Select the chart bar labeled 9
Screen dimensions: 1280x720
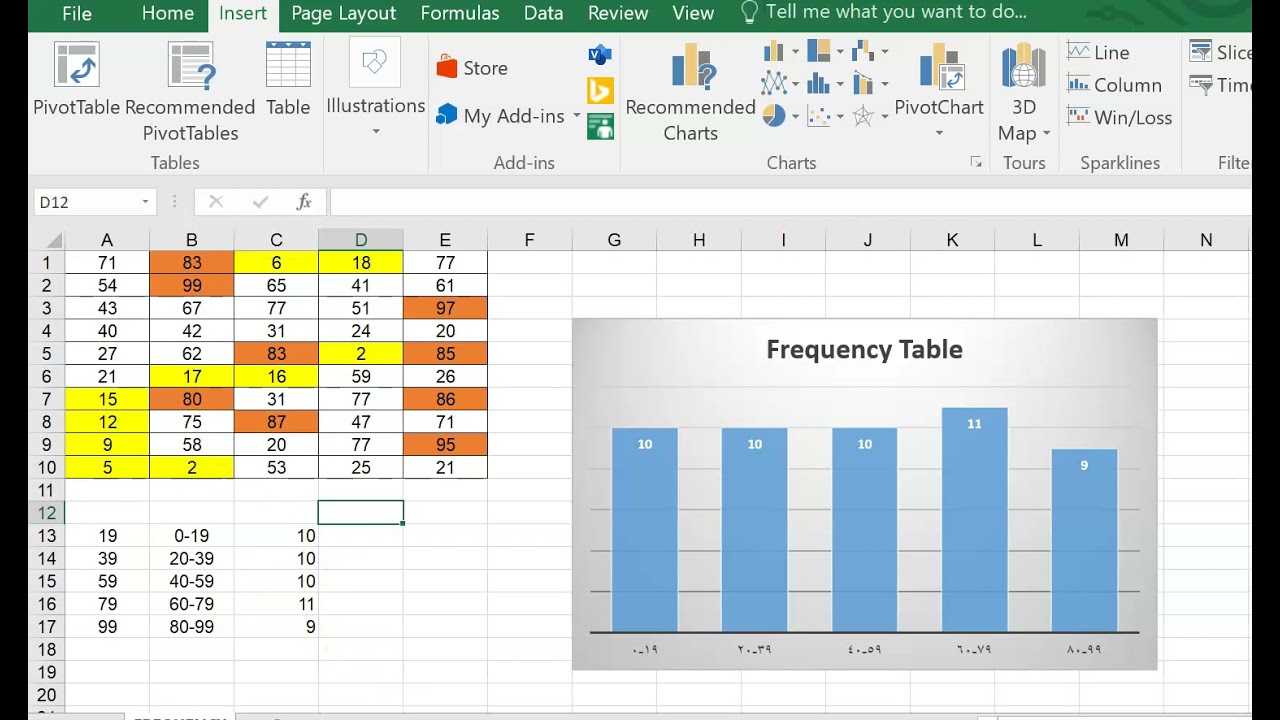[x=1084, y=541]
